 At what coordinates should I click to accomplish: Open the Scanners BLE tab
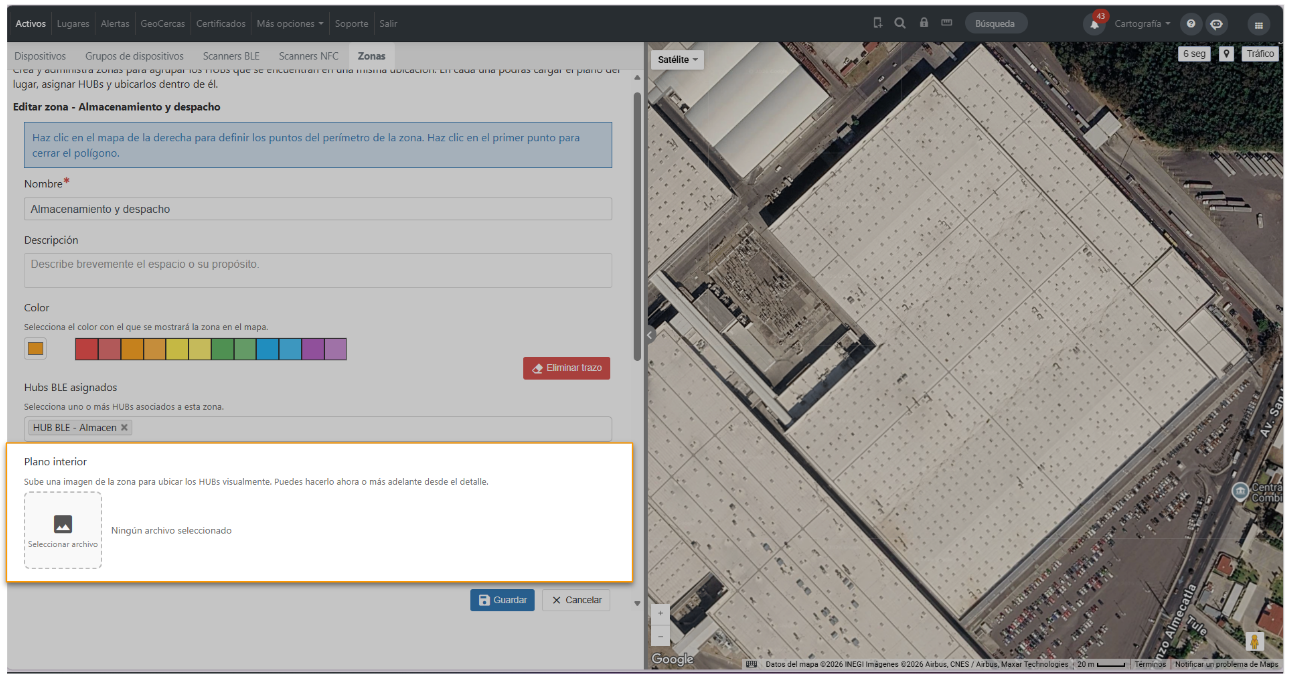click(231, 57)
